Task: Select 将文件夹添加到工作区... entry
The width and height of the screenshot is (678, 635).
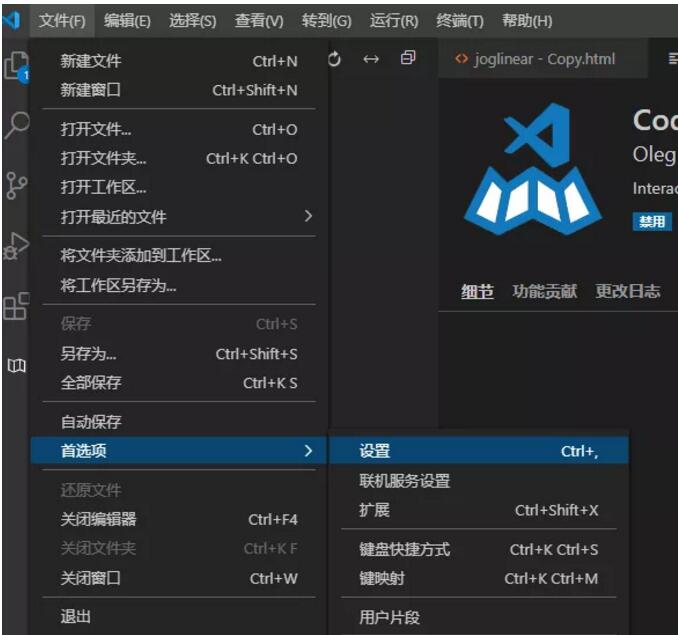Action: [x=179, y=255]
